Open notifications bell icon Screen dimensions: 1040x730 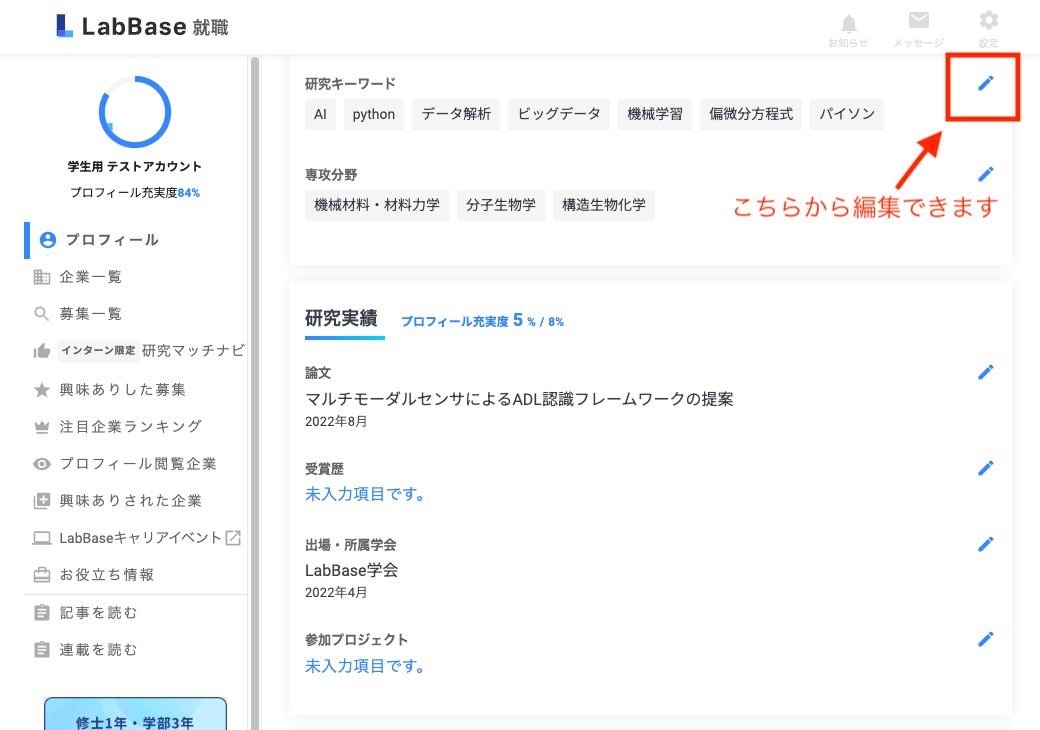[848, 28]
